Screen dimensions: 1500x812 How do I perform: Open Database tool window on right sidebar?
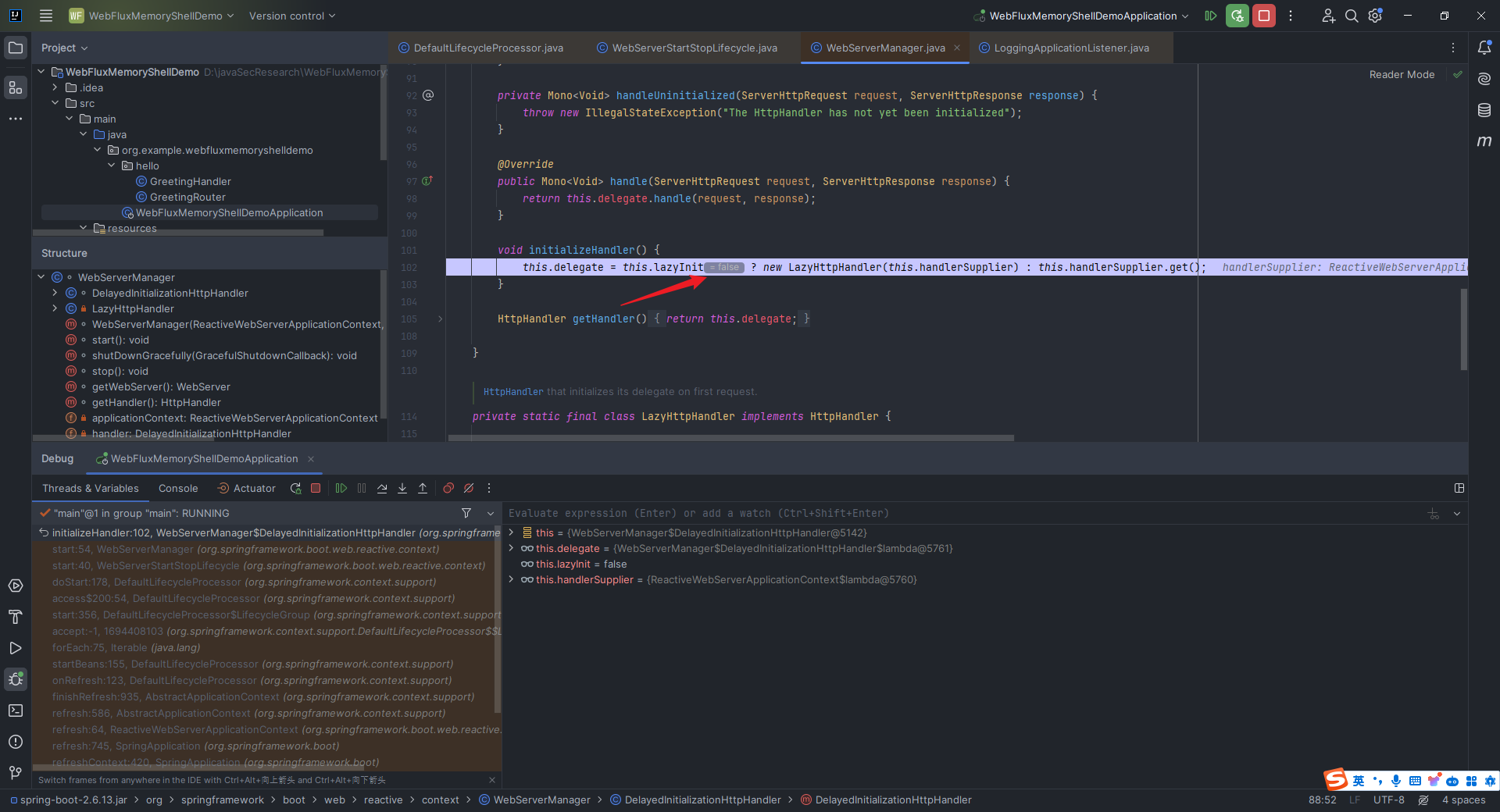[1484, 110]
